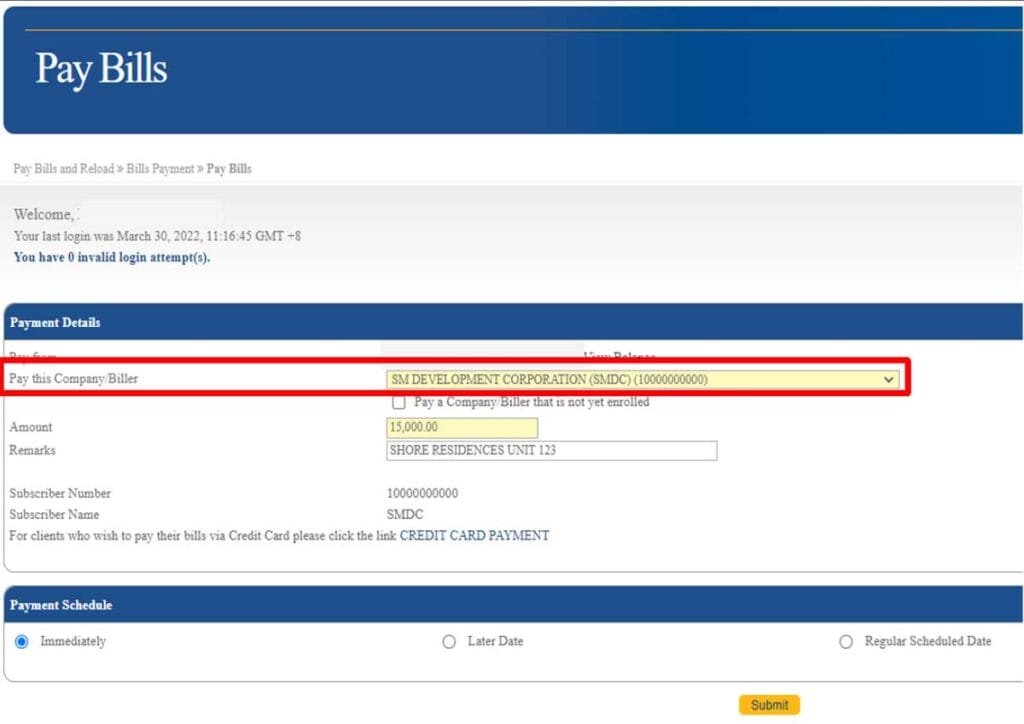Open the Pay this Company/Biller dropdown
Image resolution: width=1024 pixels, height=724 pixels.
[640, 379]
